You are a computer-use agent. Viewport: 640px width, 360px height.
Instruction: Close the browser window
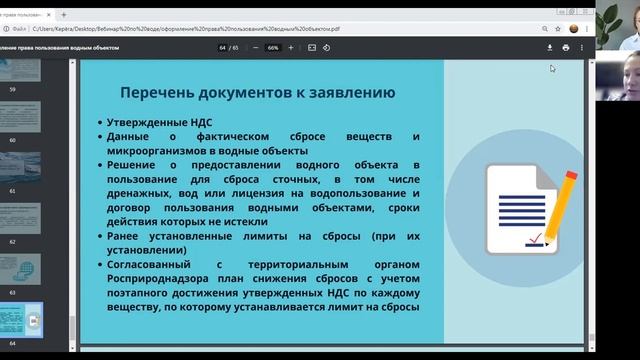coord(586,12)
